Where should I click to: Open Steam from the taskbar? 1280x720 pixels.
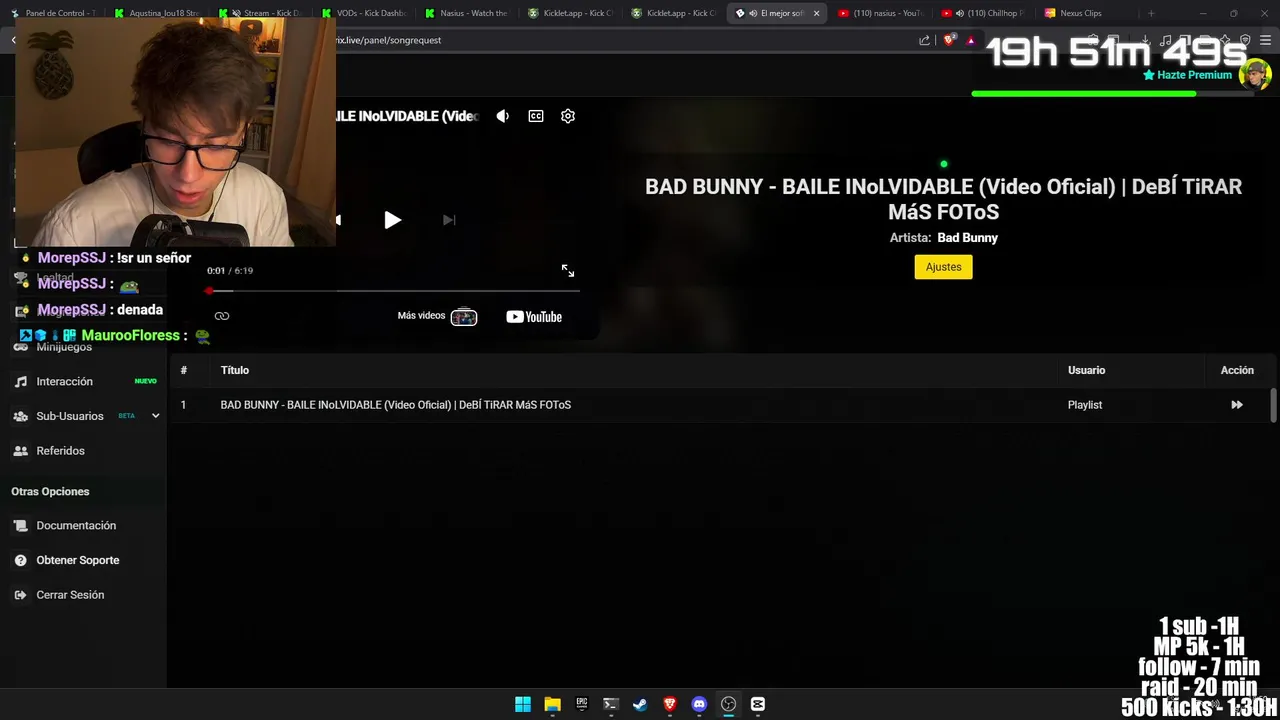pos(640,704)
